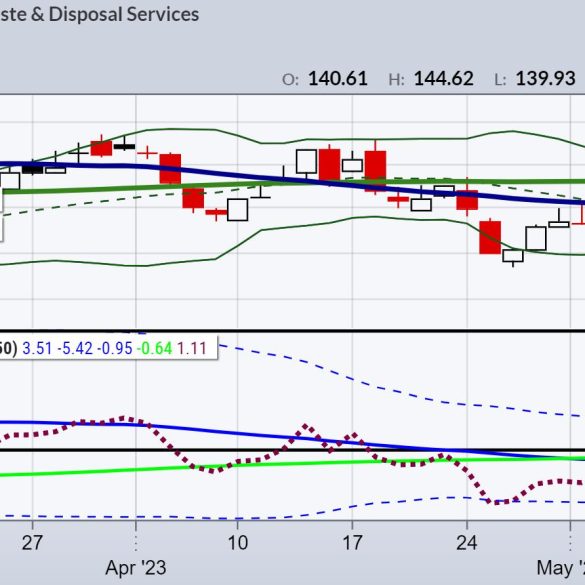The image size is (585, 585).
Task: Click the maroon legend value 1.11
Action: click(191, 348)
